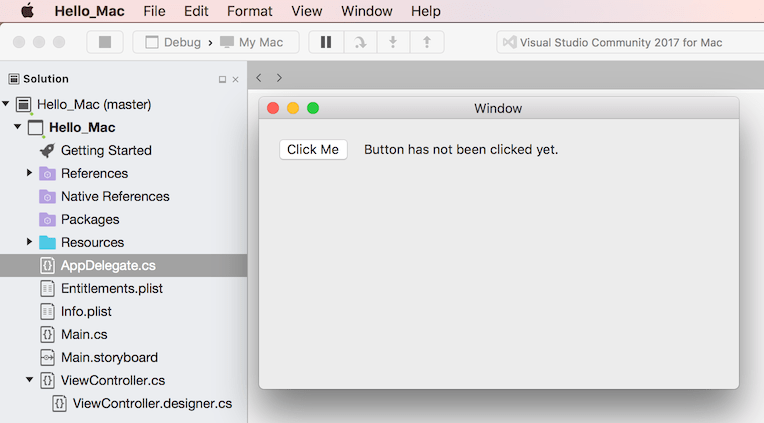This screenshot has width=764, height=423.
Task: Choose the My Mac target device
Action: click(251, 42)
